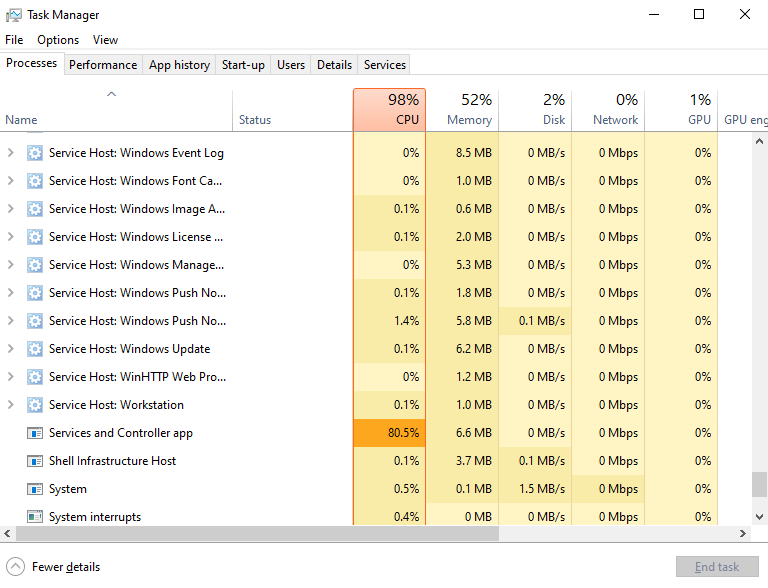Switch to the Start-up tab

[x=243, y=65]
